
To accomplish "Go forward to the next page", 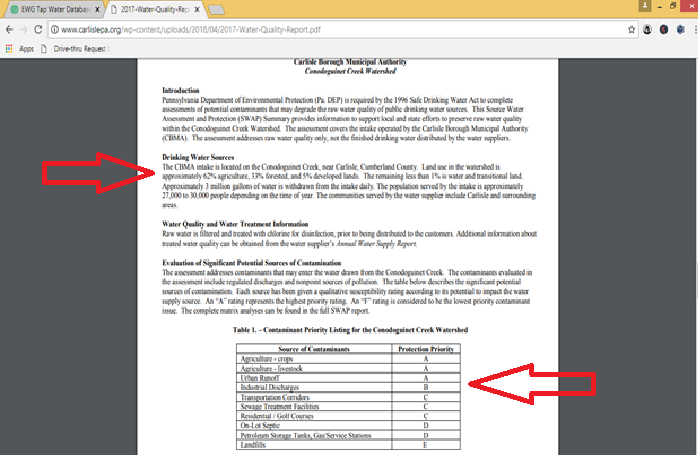I will click(x=24, y=30).
